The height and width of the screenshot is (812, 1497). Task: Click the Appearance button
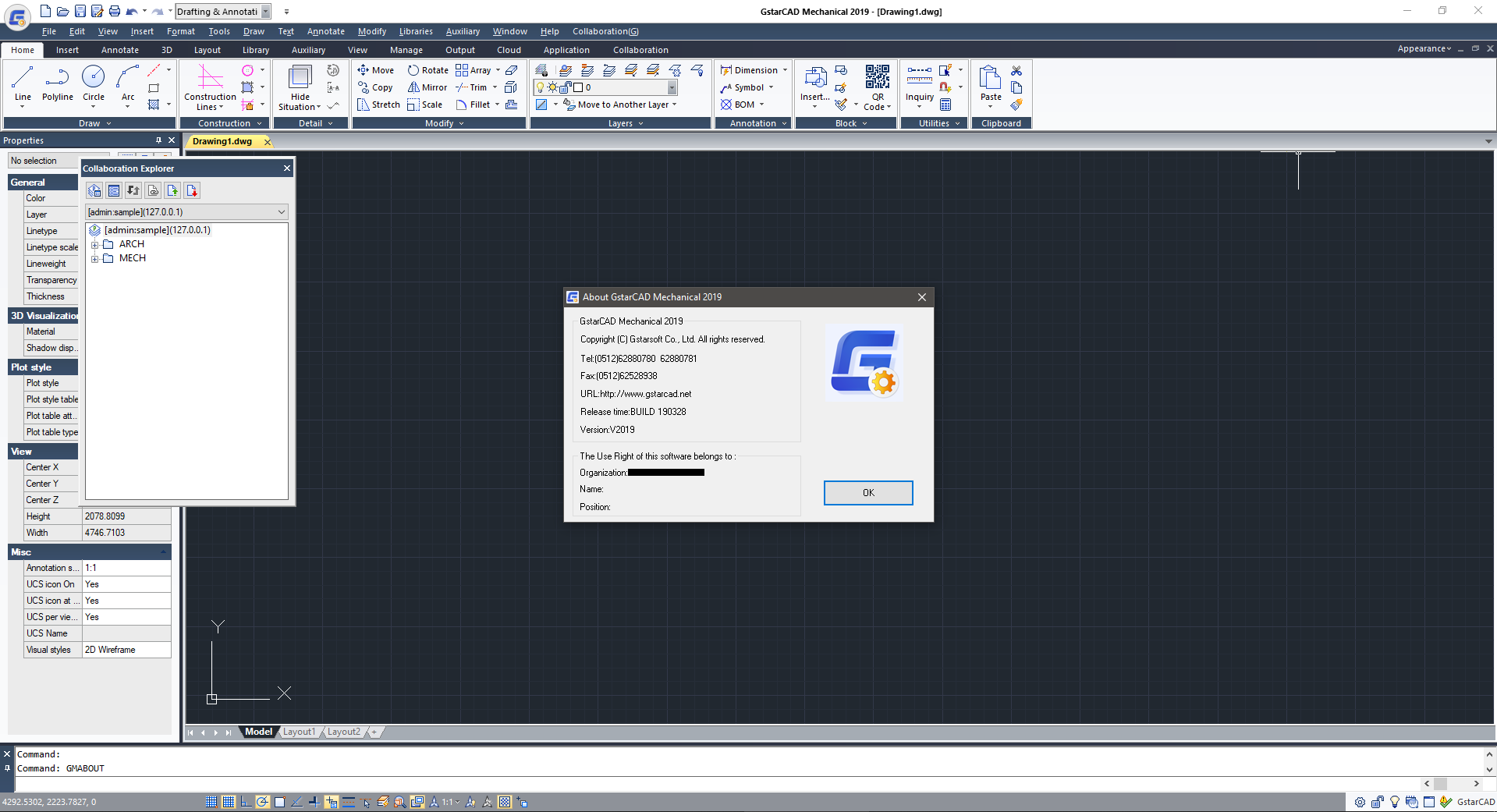[1424, 48]
